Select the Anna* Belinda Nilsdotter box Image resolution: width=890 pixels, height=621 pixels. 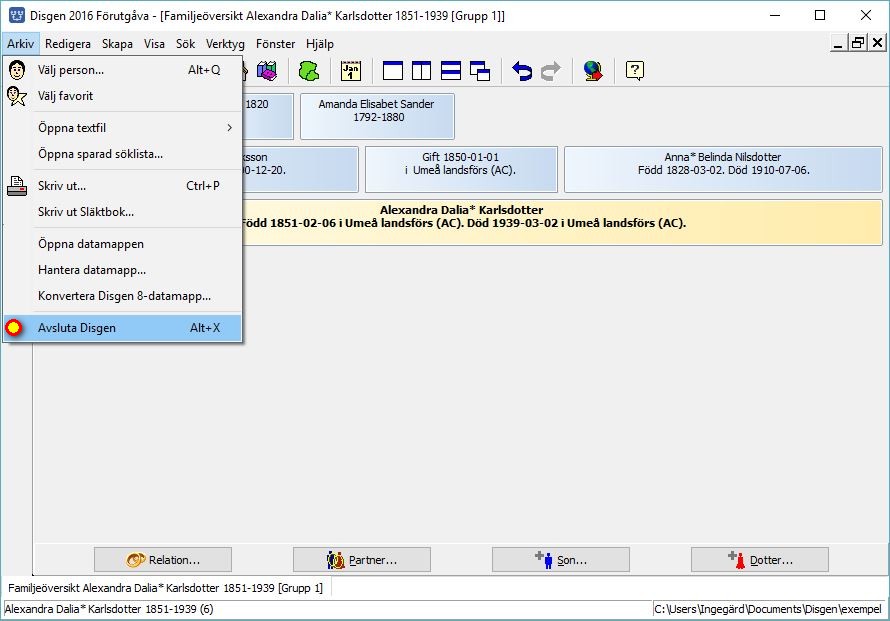[x=723, y=169]
